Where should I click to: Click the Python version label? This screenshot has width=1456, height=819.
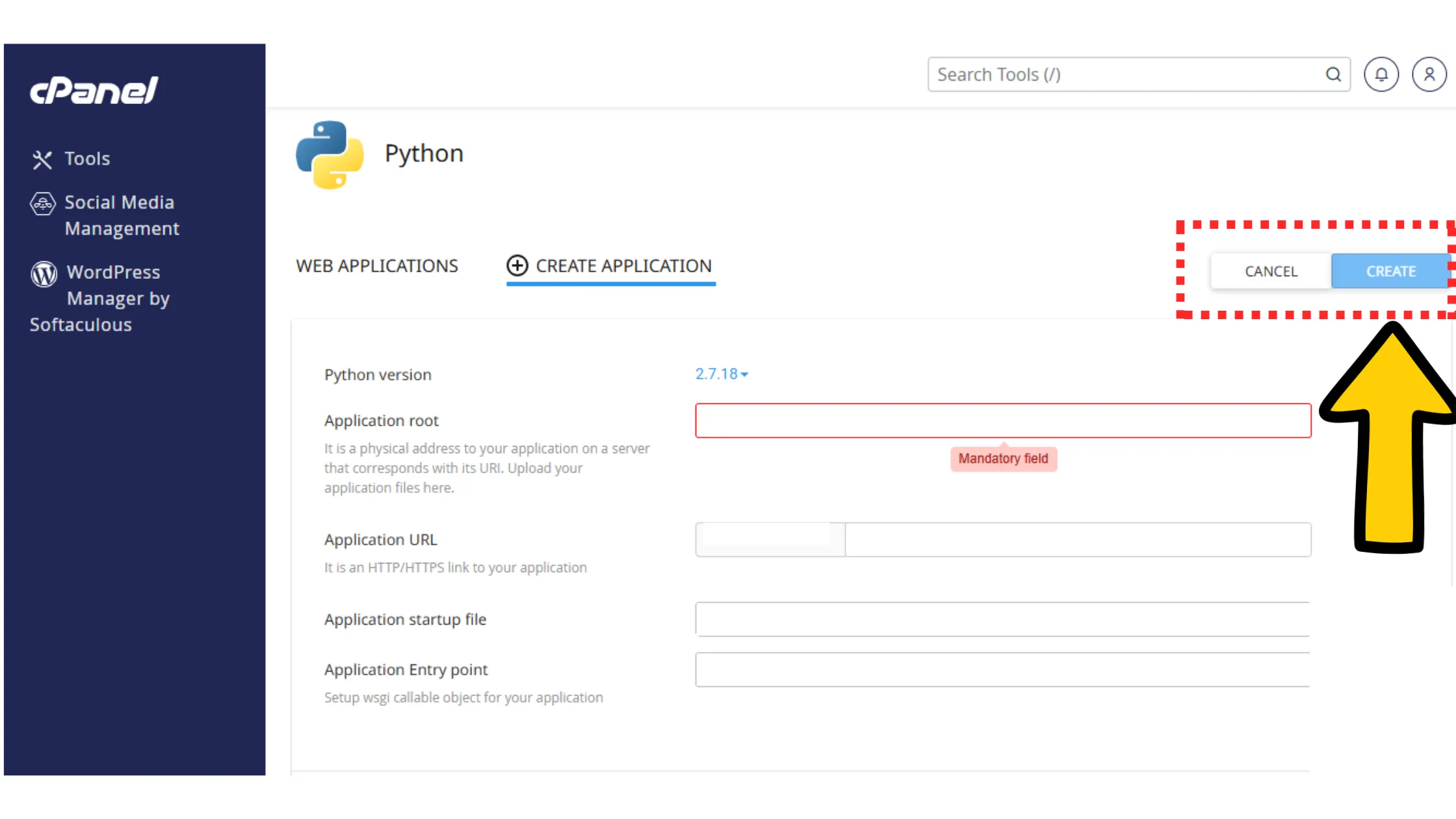click(378, 375)
